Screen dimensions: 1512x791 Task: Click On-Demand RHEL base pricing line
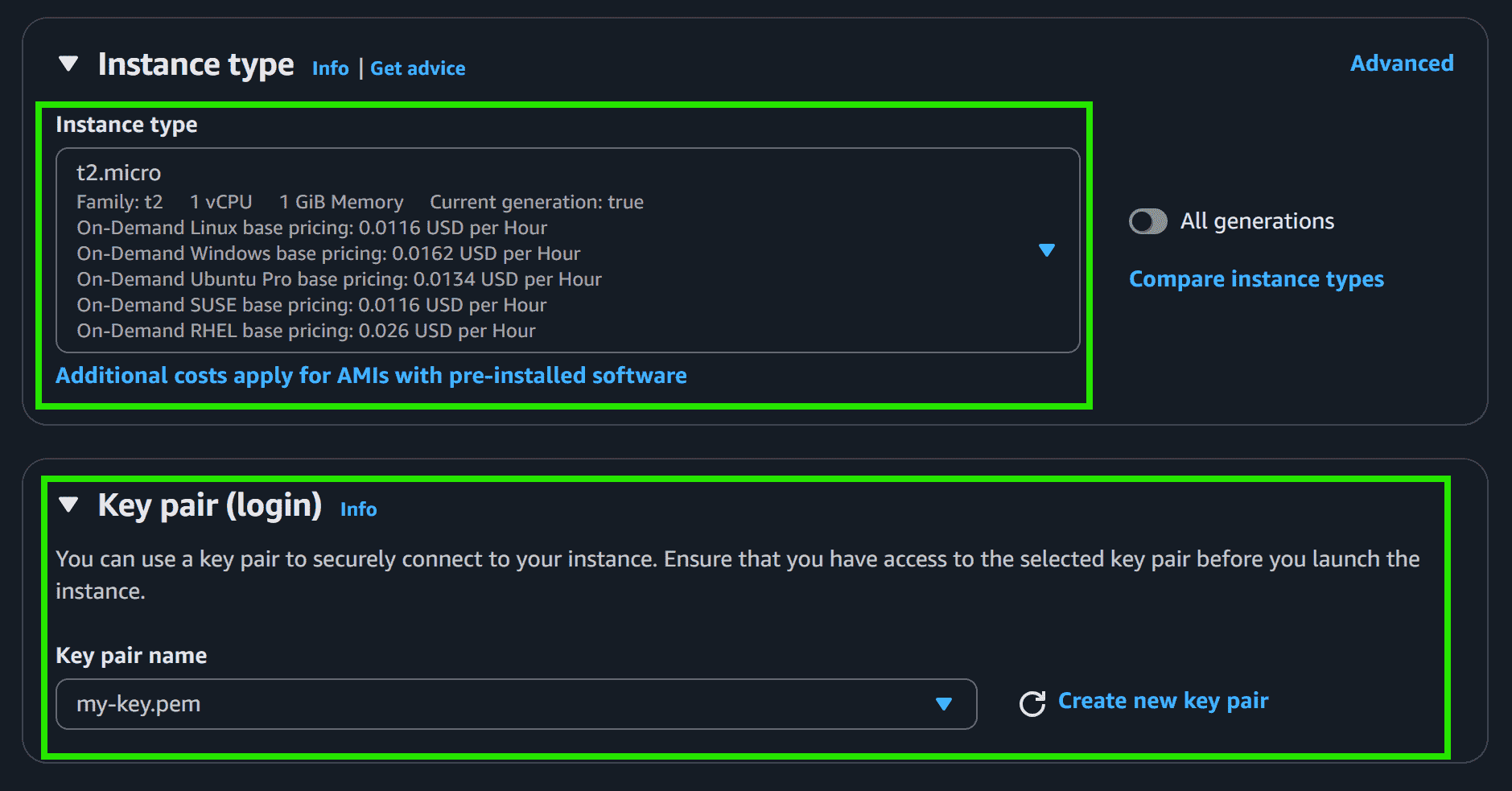tap(306, 331)
